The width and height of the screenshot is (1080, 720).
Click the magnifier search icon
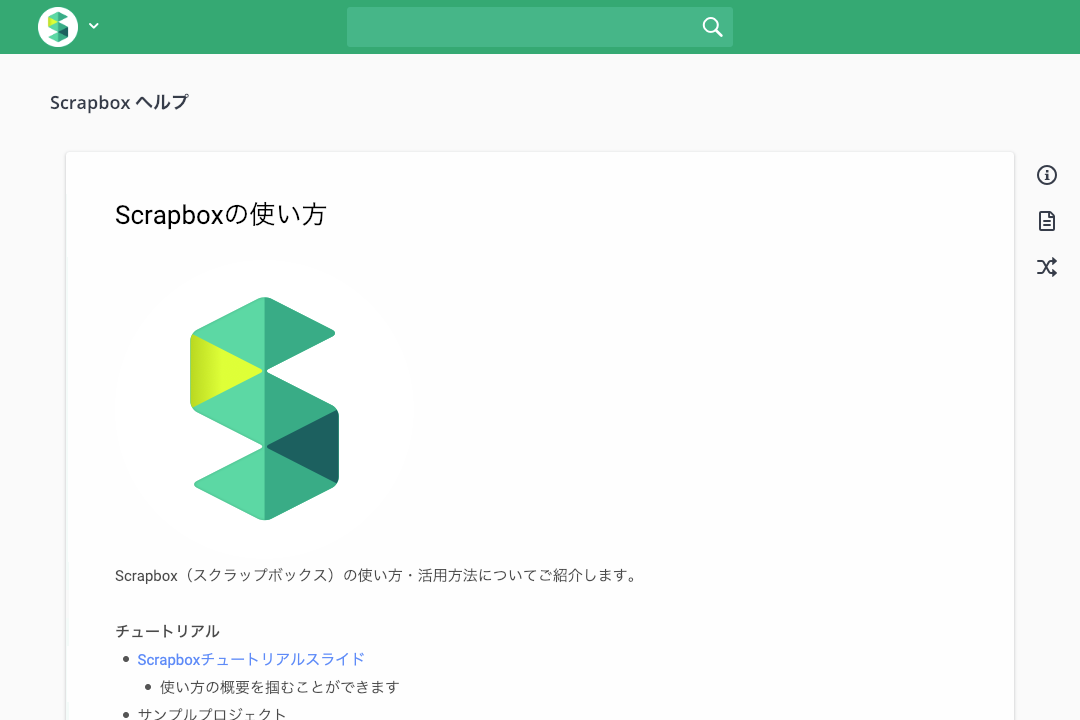tap(712, 27)
